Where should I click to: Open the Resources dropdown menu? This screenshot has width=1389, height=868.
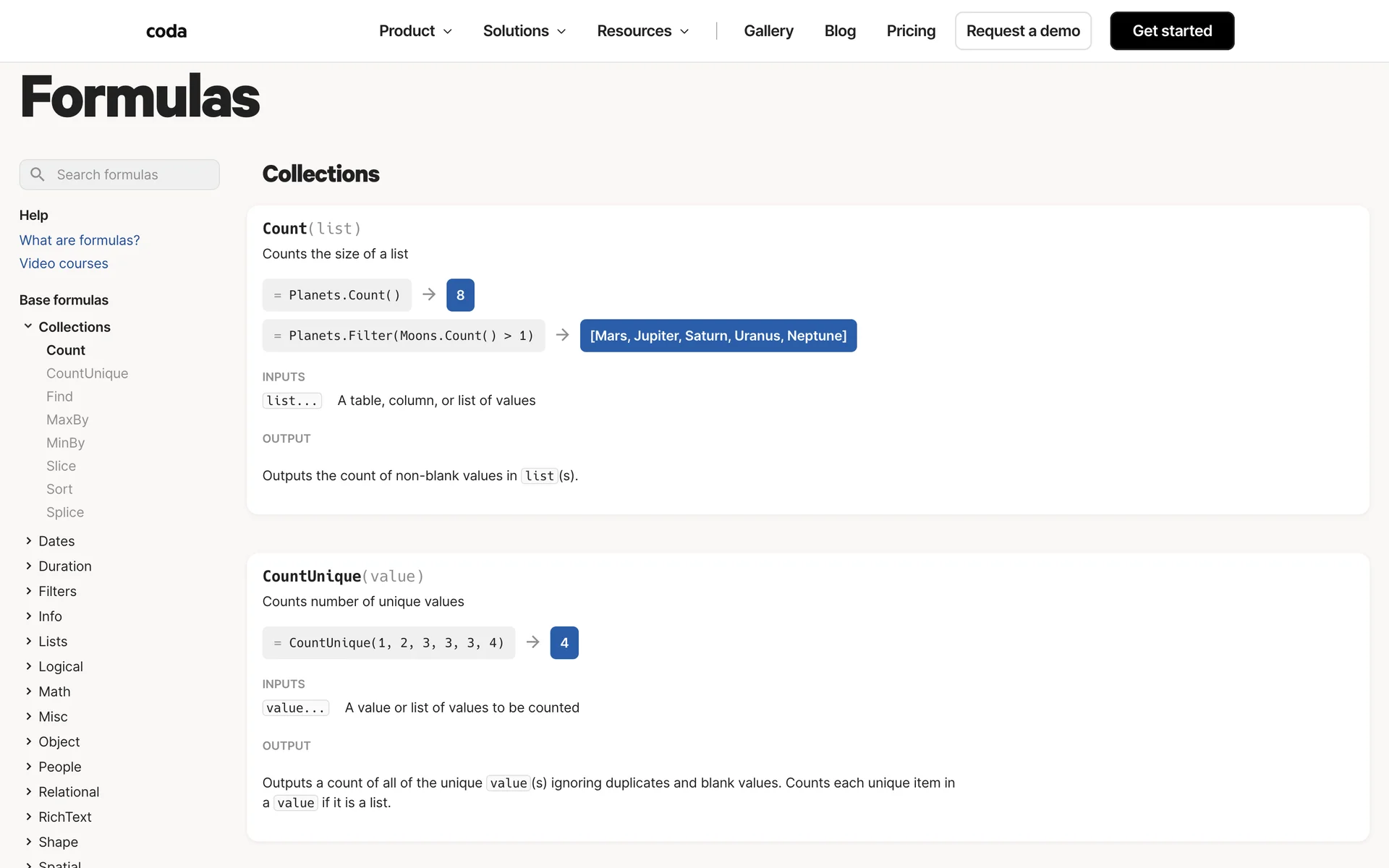[x=642, y=31]
